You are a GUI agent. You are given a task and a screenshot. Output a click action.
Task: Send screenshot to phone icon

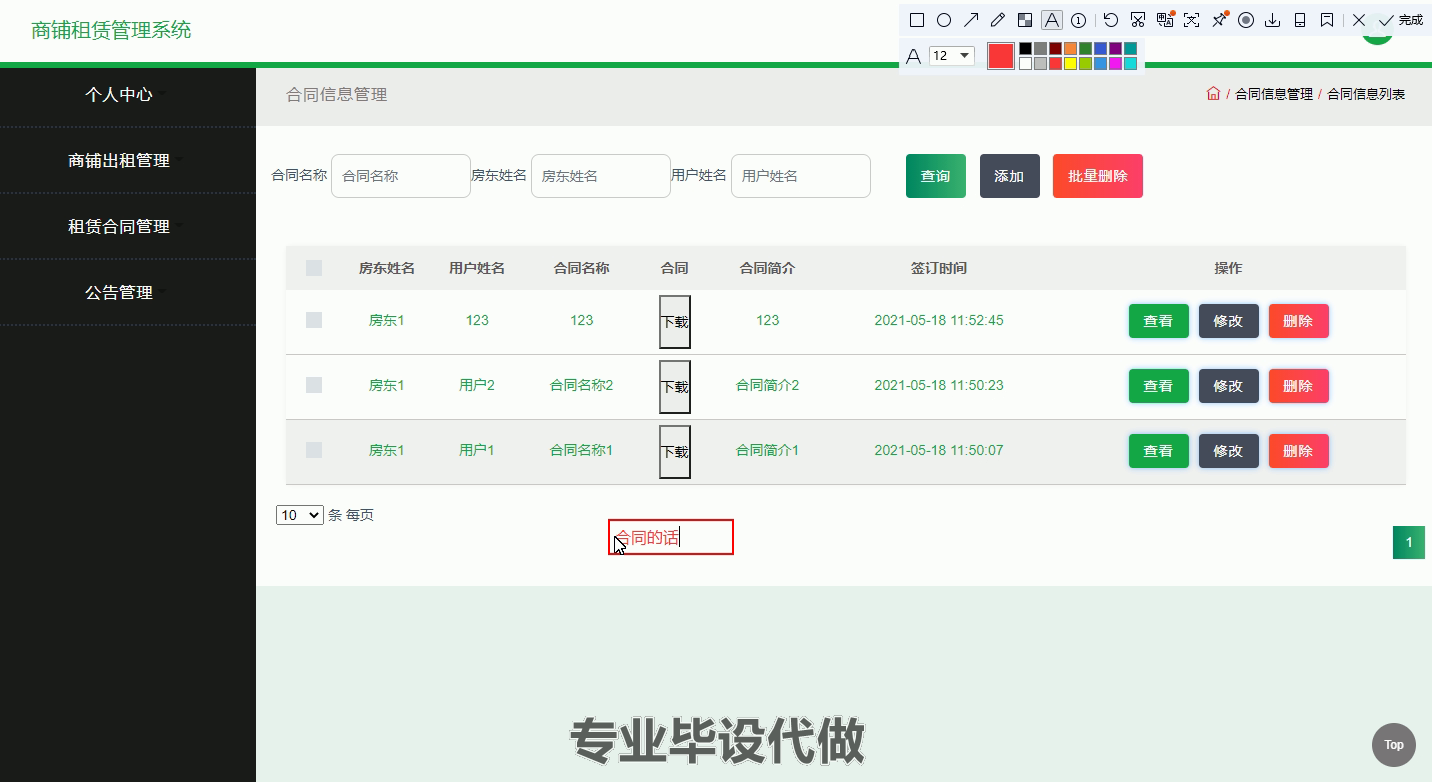(1300, 20)
